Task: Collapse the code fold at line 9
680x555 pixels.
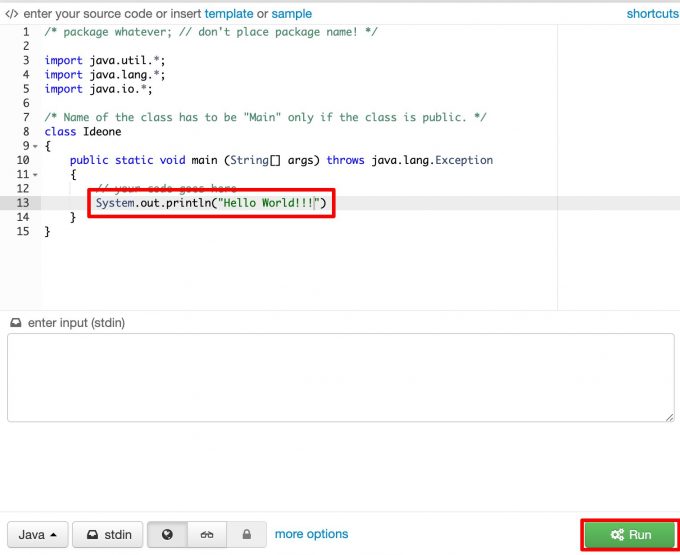Action: (36, 146)
